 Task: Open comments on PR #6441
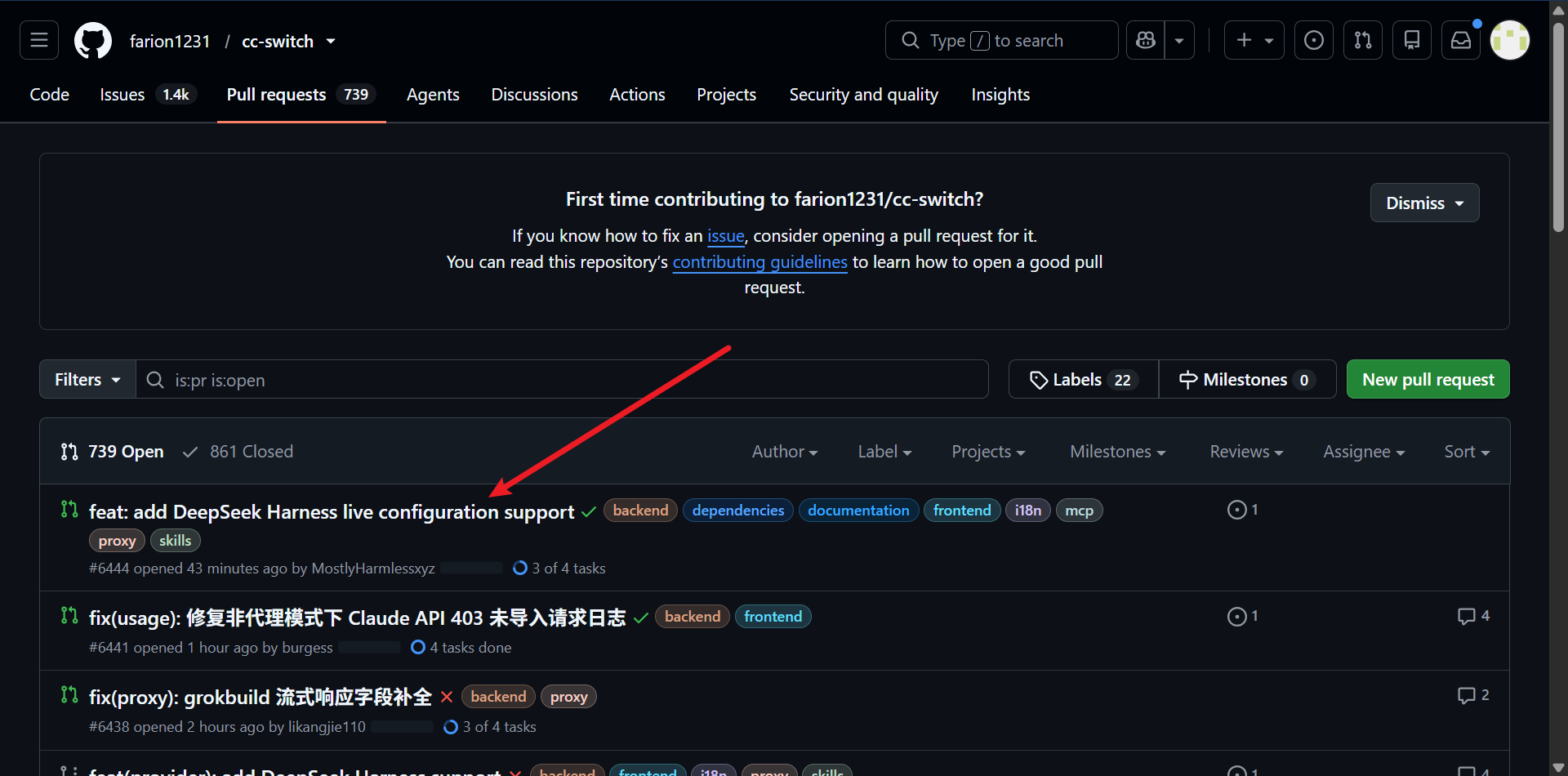point(1473,616)
